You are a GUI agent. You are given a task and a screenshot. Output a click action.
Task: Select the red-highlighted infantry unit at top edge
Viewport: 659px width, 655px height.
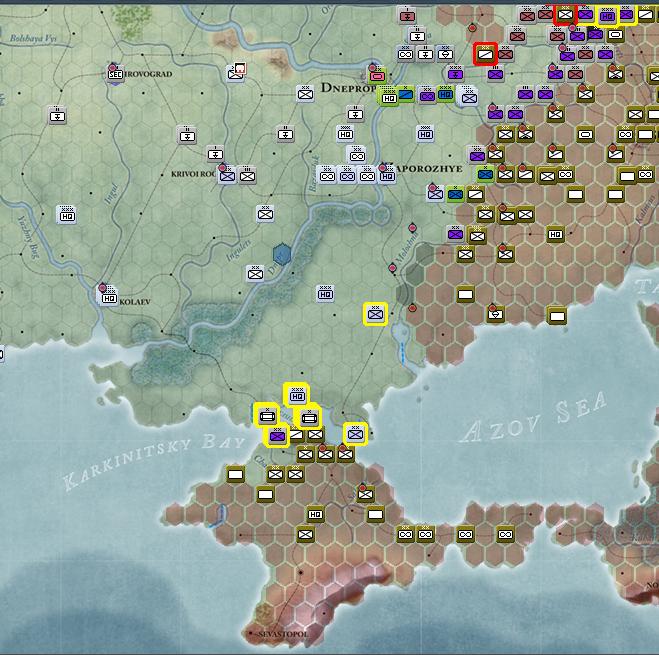[565, 15]
